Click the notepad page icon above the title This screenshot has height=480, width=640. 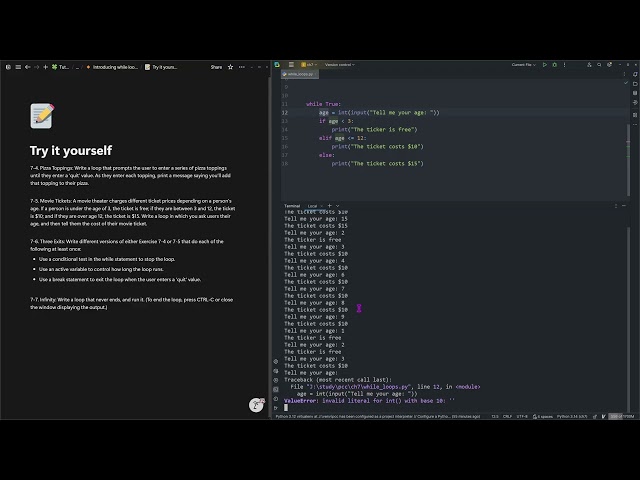[42, 116]
